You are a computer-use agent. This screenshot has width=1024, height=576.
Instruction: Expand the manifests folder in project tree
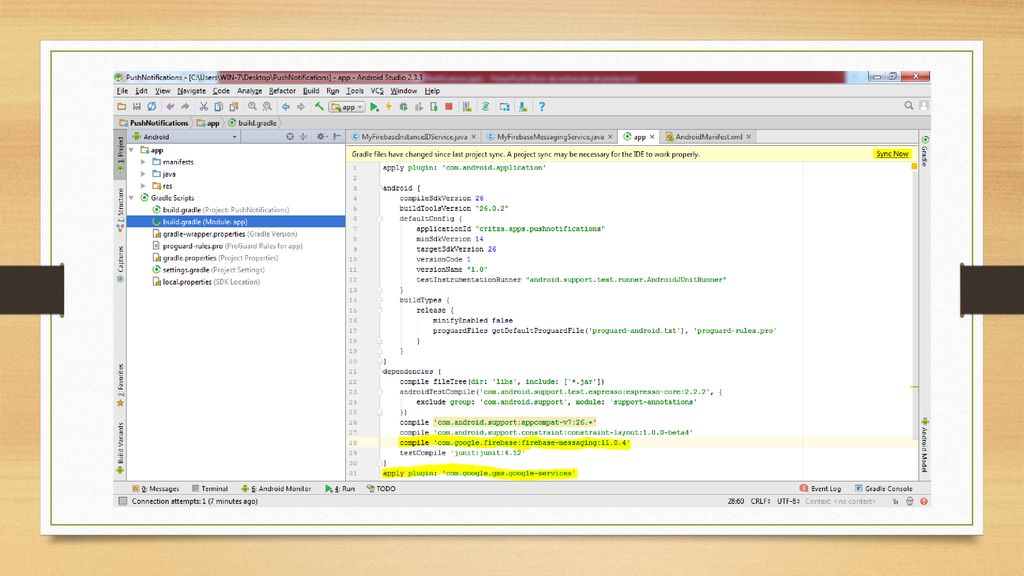[143, 162]
